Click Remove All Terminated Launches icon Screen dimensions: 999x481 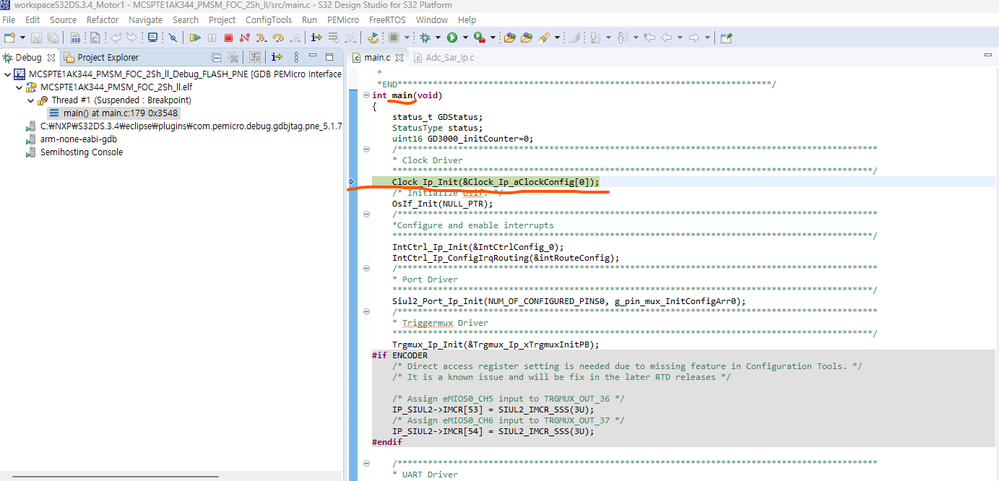pos(233,57)
